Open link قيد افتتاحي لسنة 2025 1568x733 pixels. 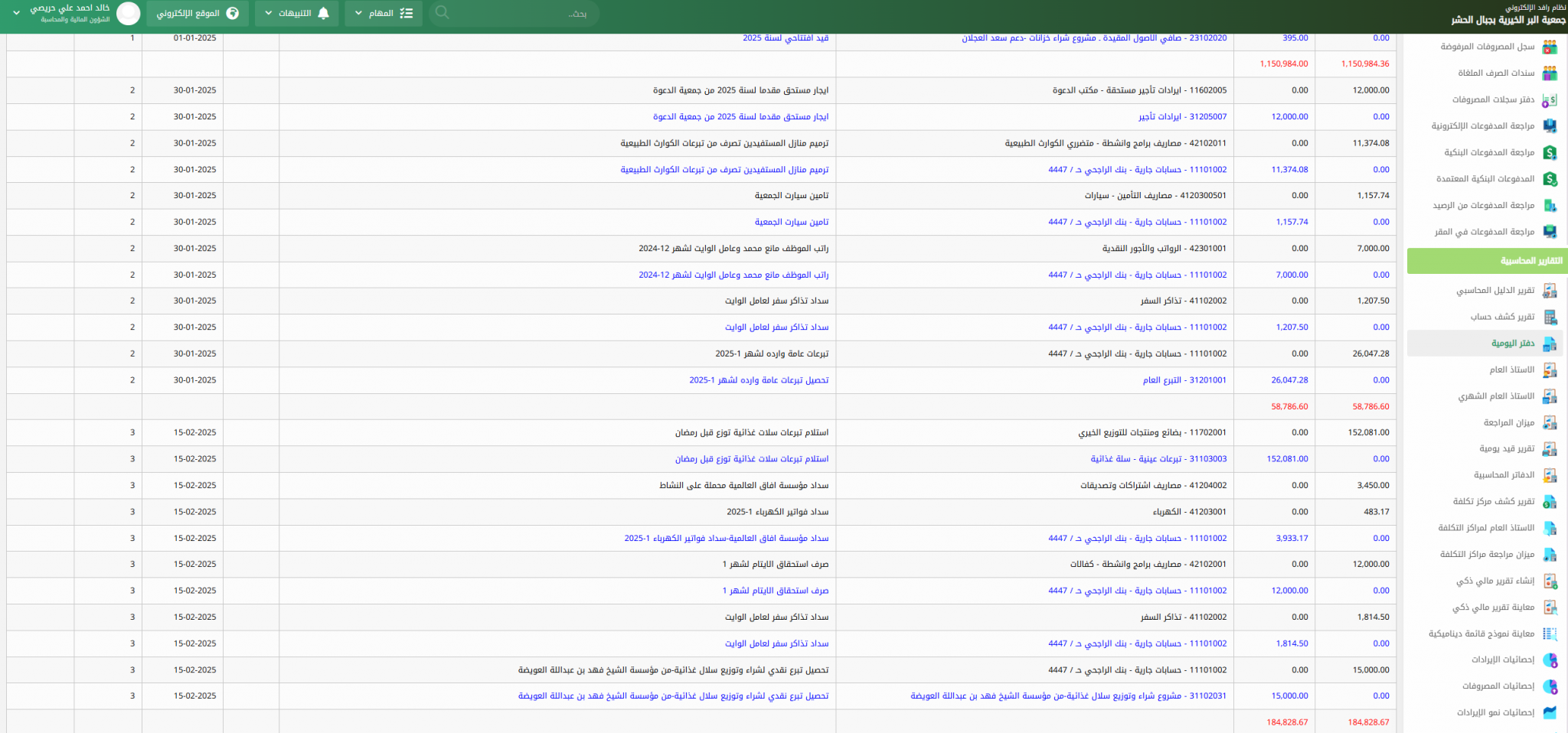click(786, 37)
